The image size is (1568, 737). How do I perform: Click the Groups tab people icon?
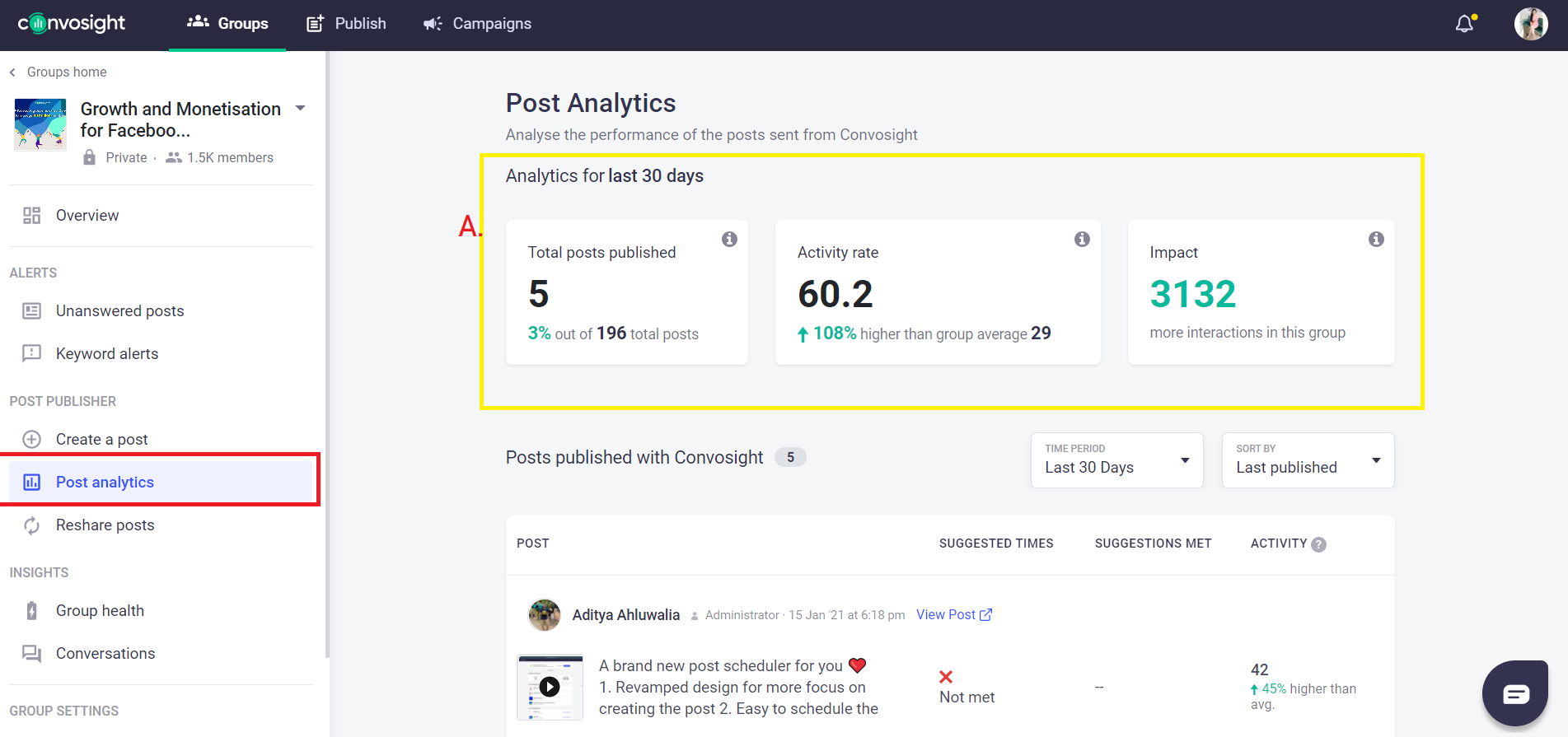[198, 22]
